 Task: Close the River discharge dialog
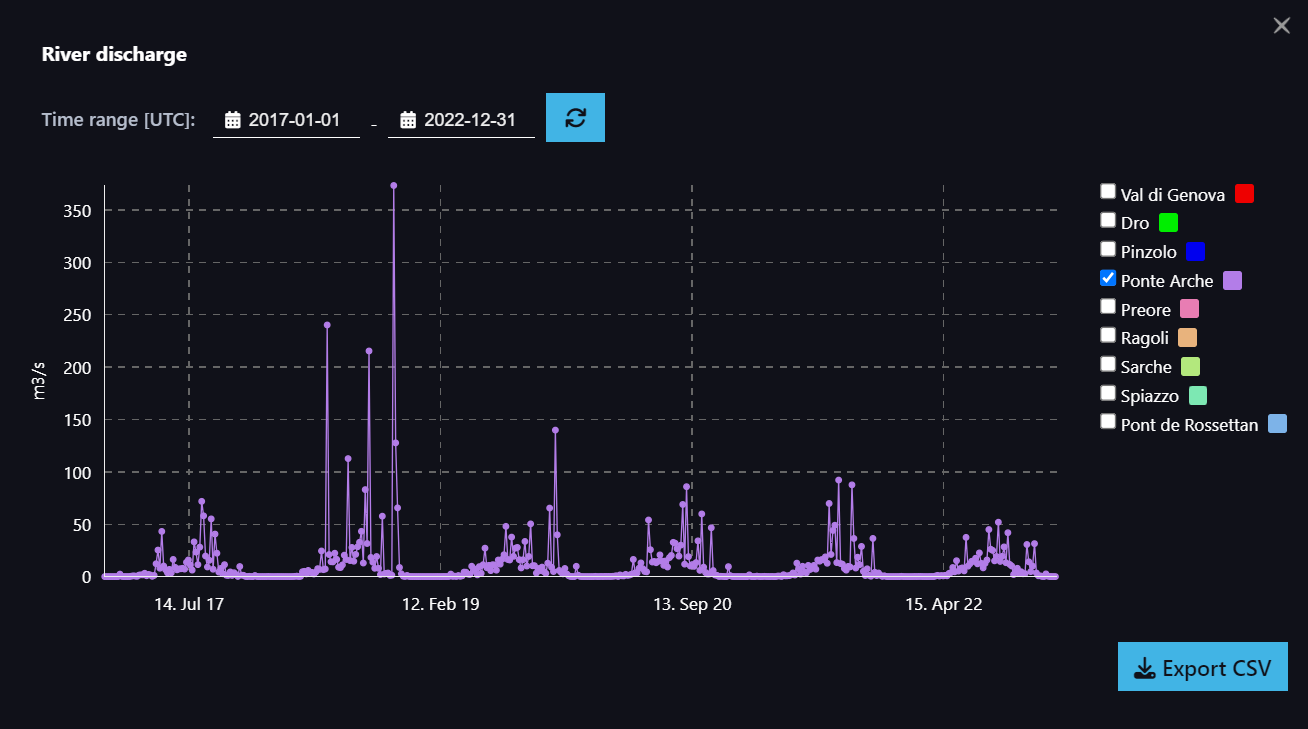[1282, 26]
